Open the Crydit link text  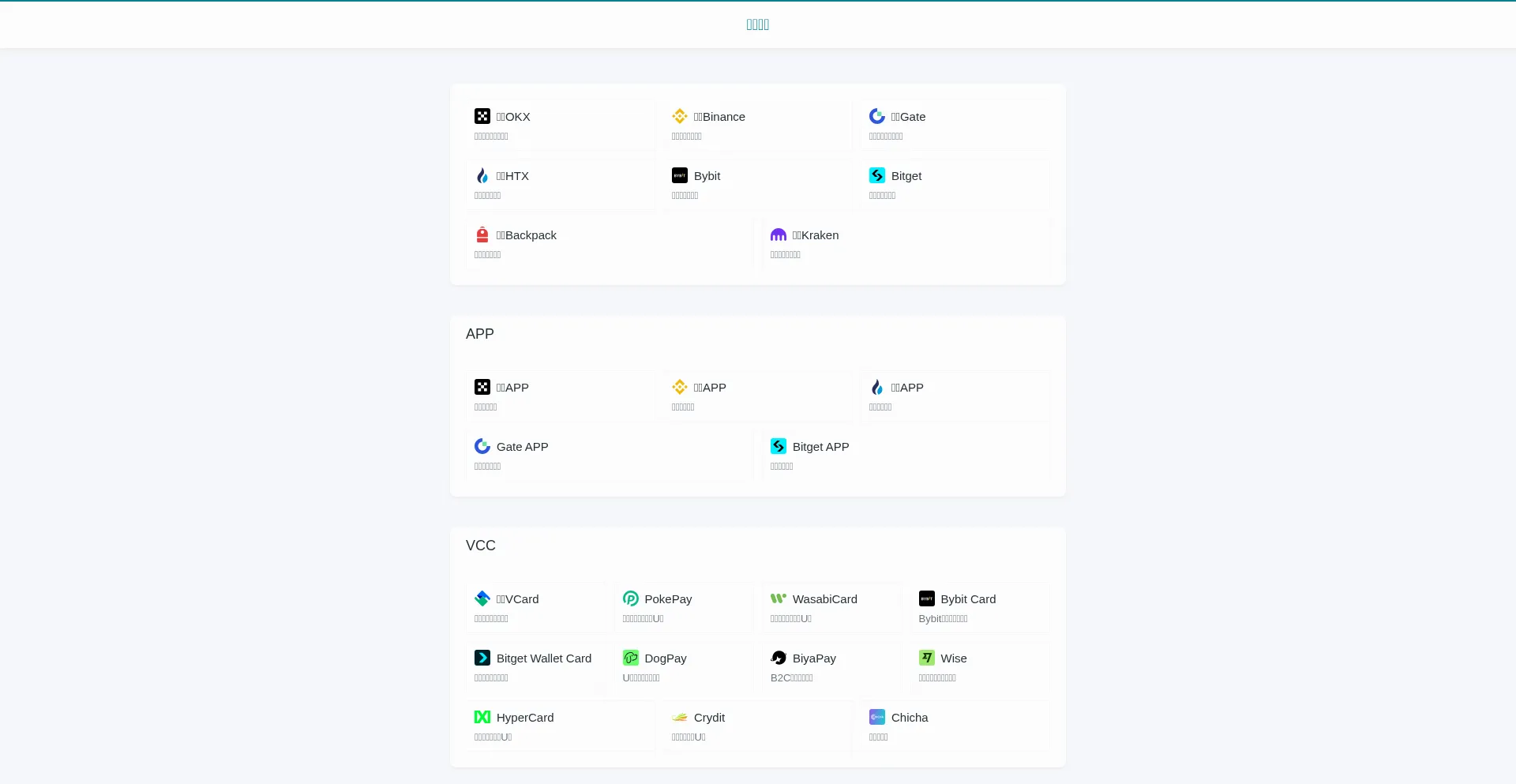[709, 718]
